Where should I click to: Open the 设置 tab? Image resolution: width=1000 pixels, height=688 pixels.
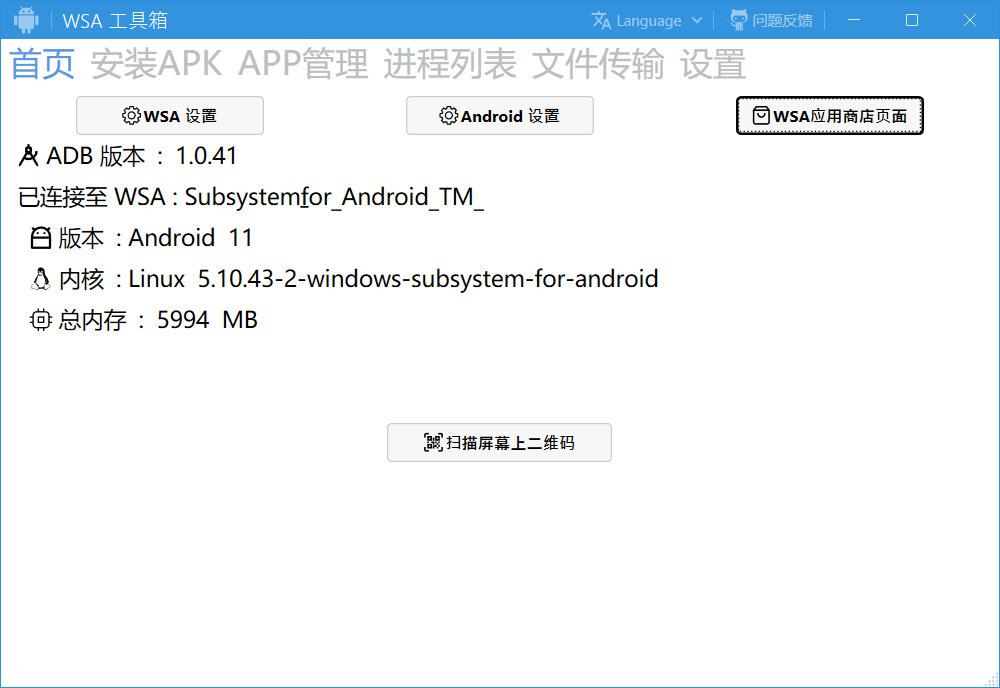coord(712,64)
